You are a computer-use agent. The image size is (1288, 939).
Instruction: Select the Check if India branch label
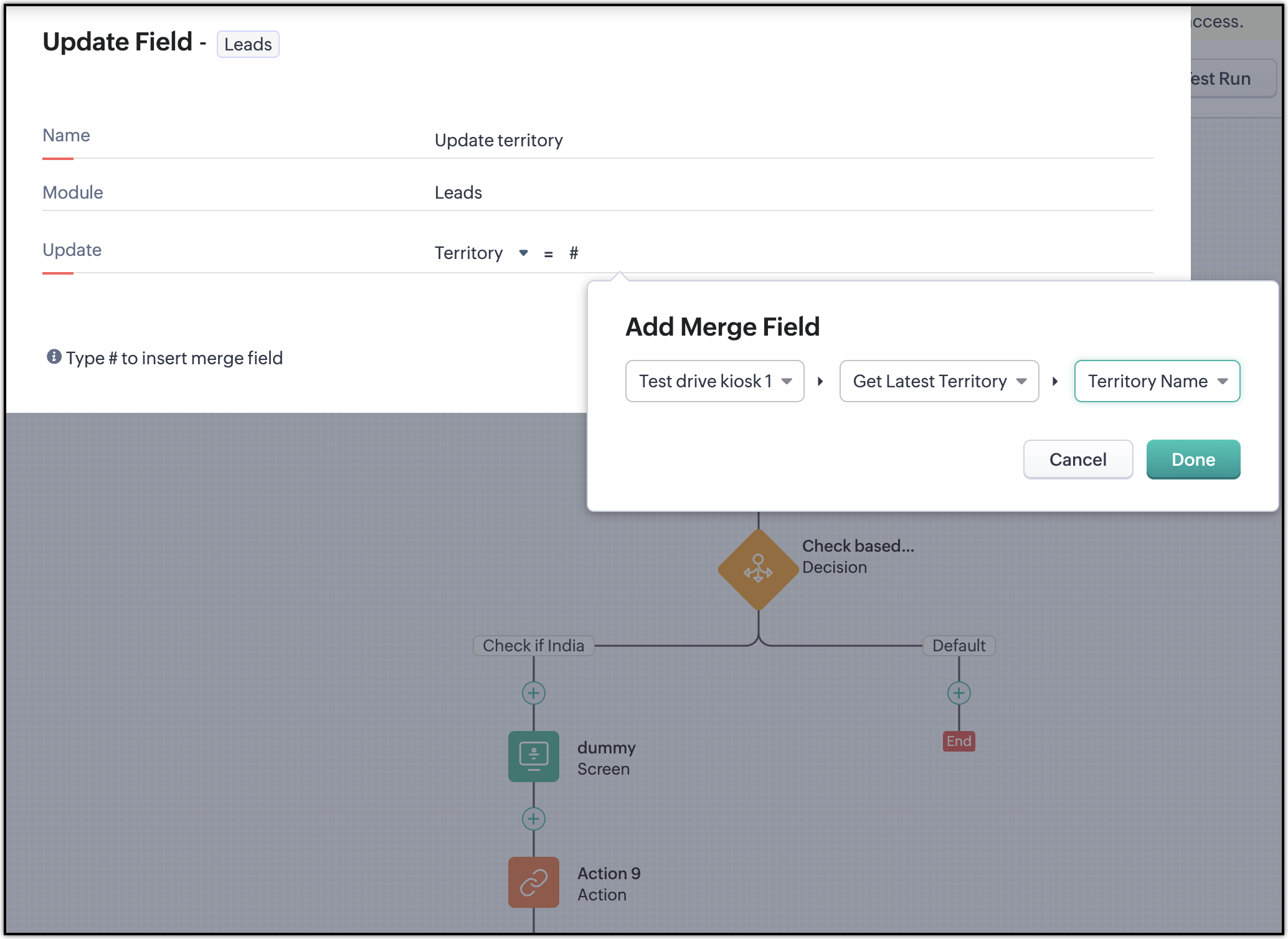(x=534, y=646)
